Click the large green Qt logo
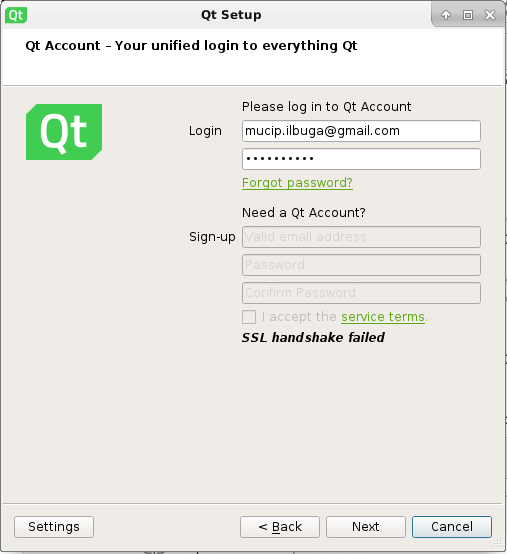The width and height of the screenshot is (507, 554). coord(64,132)
